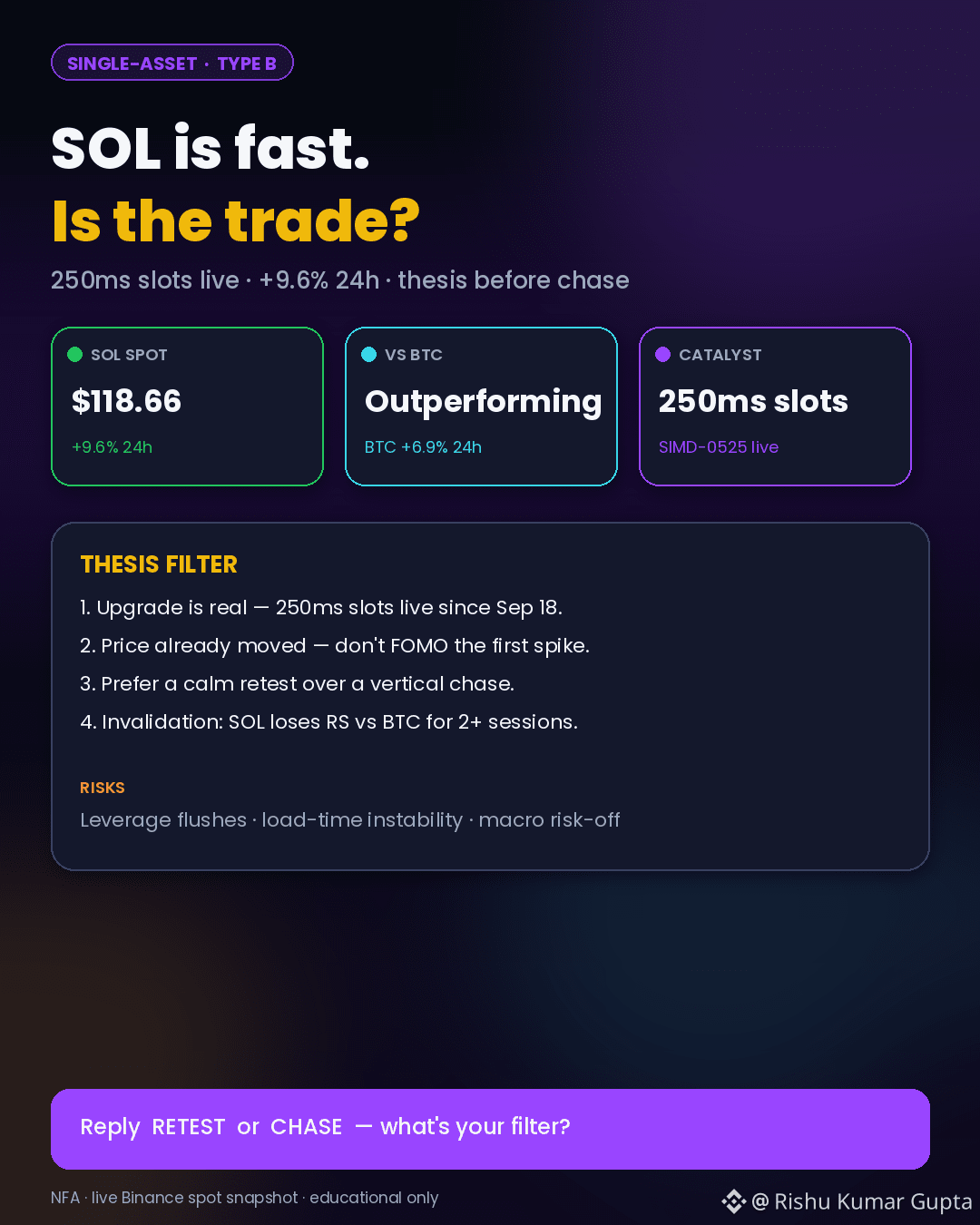Select thesis point 4 on invalidation
Viewport: 980px width, 1225px height.
pyautogui.click(x=328, y=722)
